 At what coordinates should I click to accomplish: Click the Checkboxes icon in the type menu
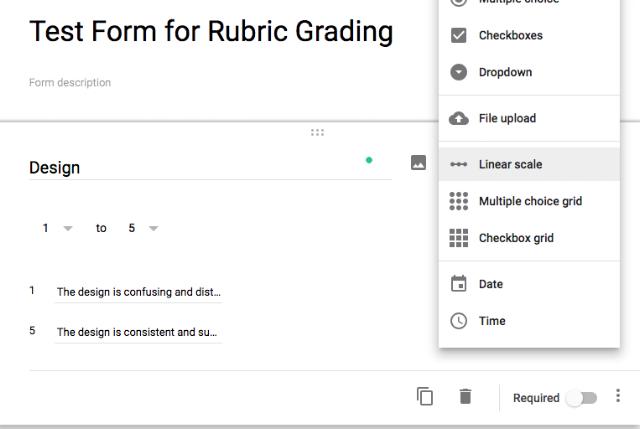[x=458, y=36]
